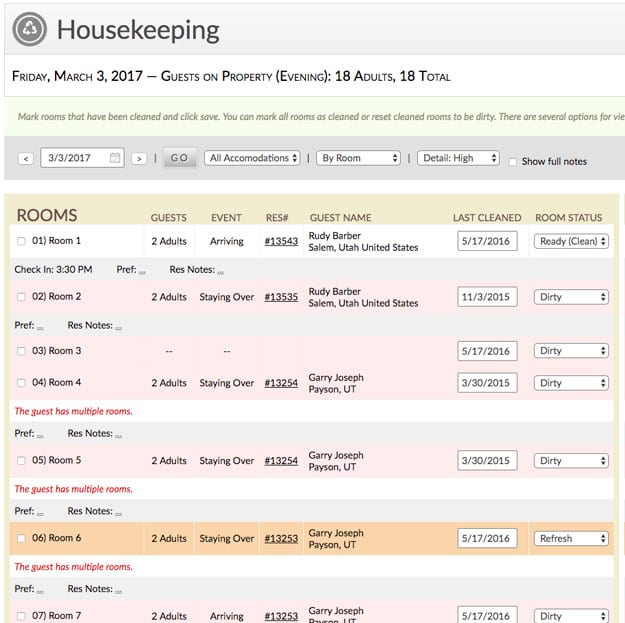Check the 05) Room 5 checkbox
625x623 pixels.
pos(21,460)
